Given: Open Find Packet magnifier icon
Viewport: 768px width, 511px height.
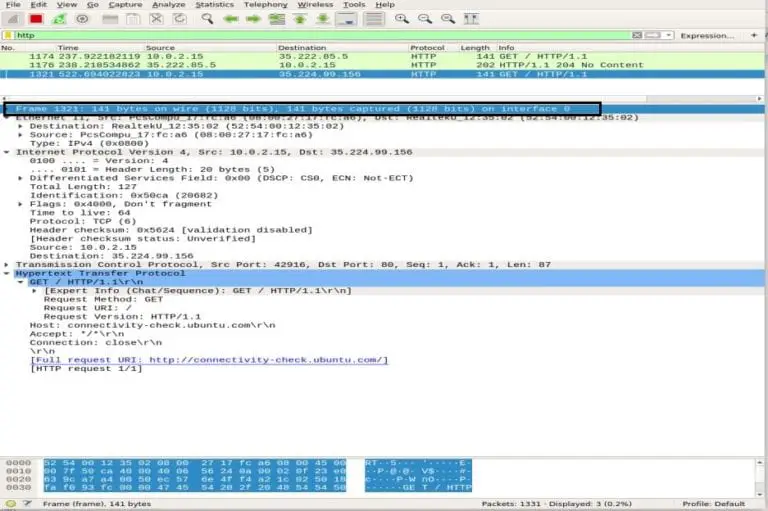Looking at the screenshot, I should [x=208, y=19].
